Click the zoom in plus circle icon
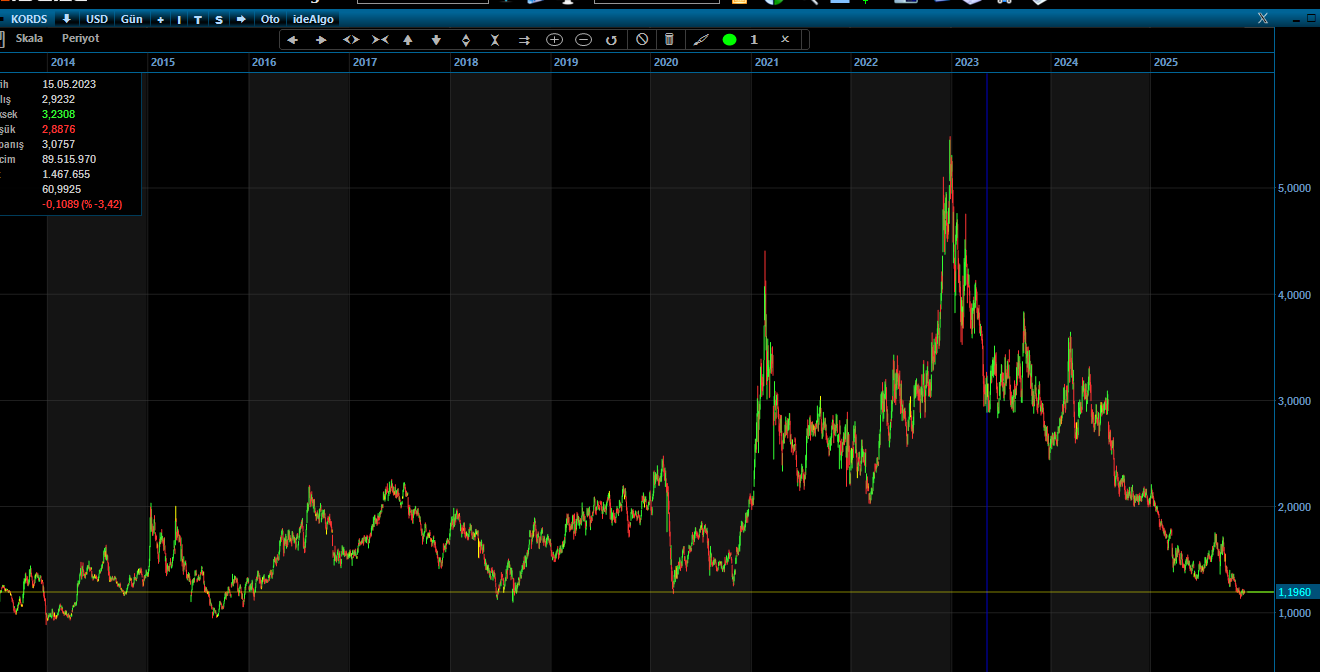The width and height of the screenshot is (1320, 672). 554,40
